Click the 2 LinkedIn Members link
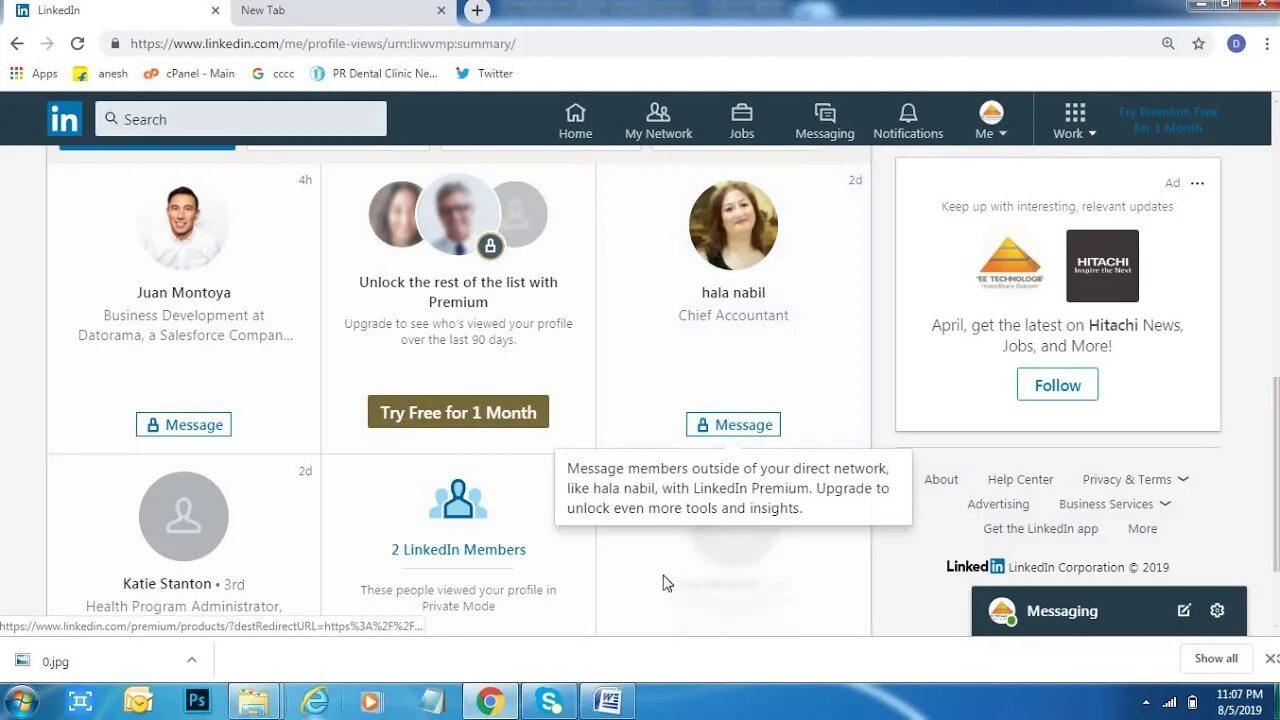The height and width of the screenshot is (720, 1280). click(458, 550)
